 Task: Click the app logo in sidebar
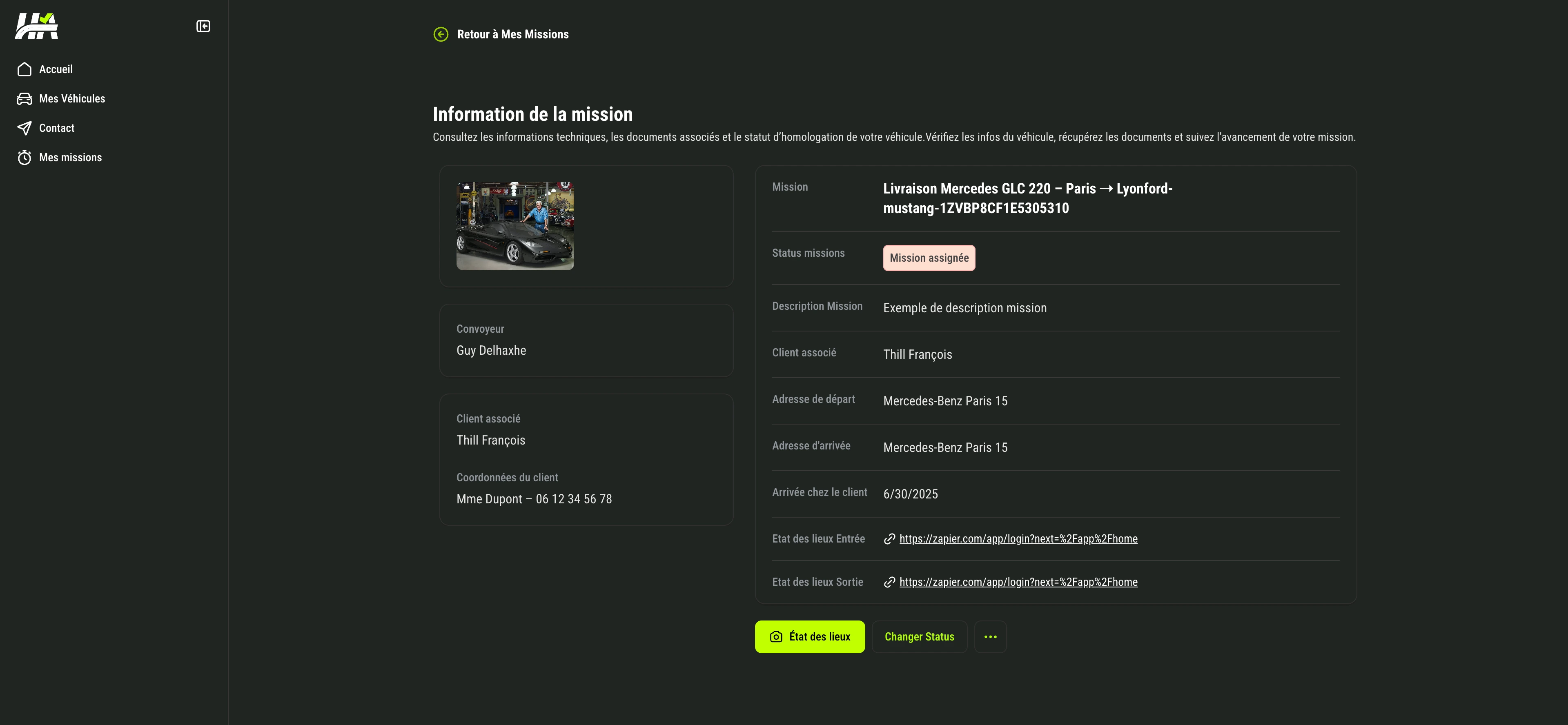(x=36, y=26)
